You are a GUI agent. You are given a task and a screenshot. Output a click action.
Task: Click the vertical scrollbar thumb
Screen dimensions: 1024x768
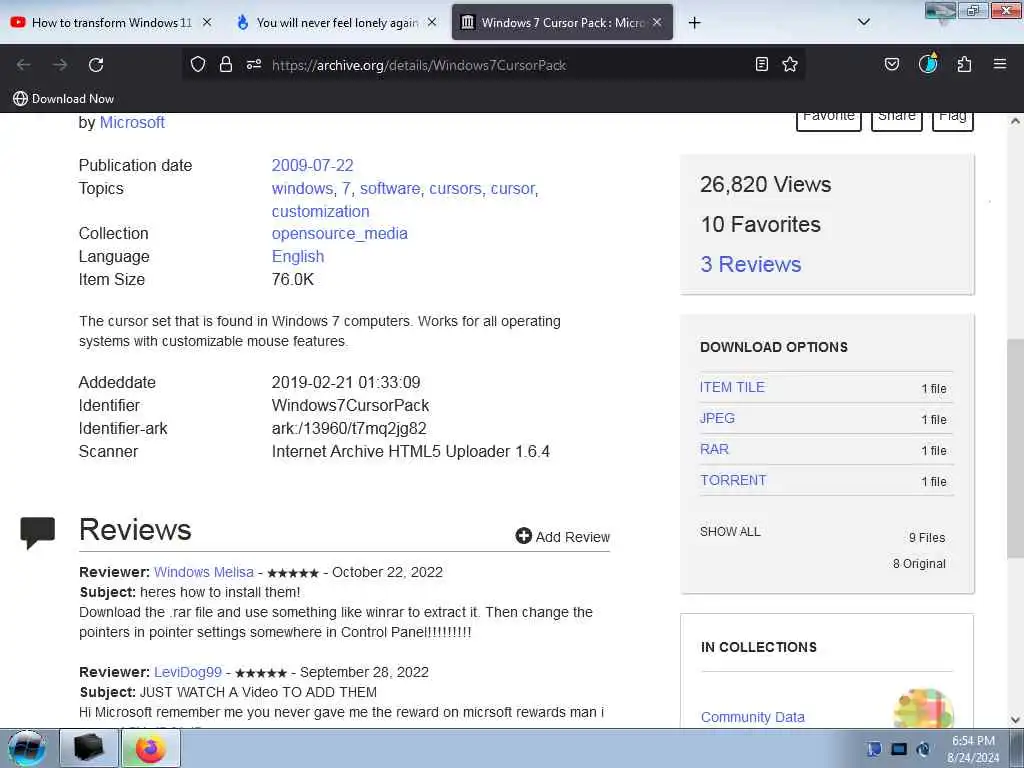pos(1015,448)
